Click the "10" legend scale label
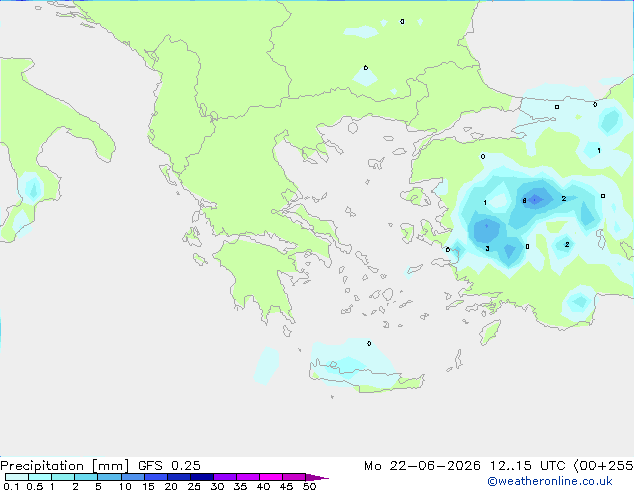Screen dimensions: 634x490 125,486
